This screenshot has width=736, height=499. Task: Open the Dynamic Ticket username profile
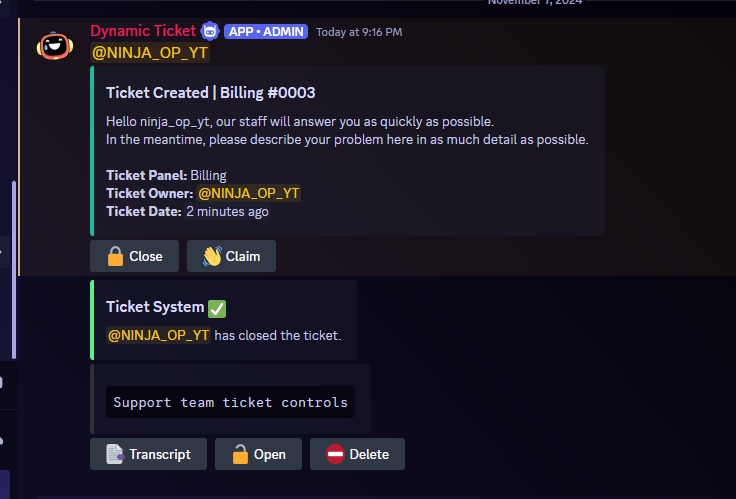point(143,31)
